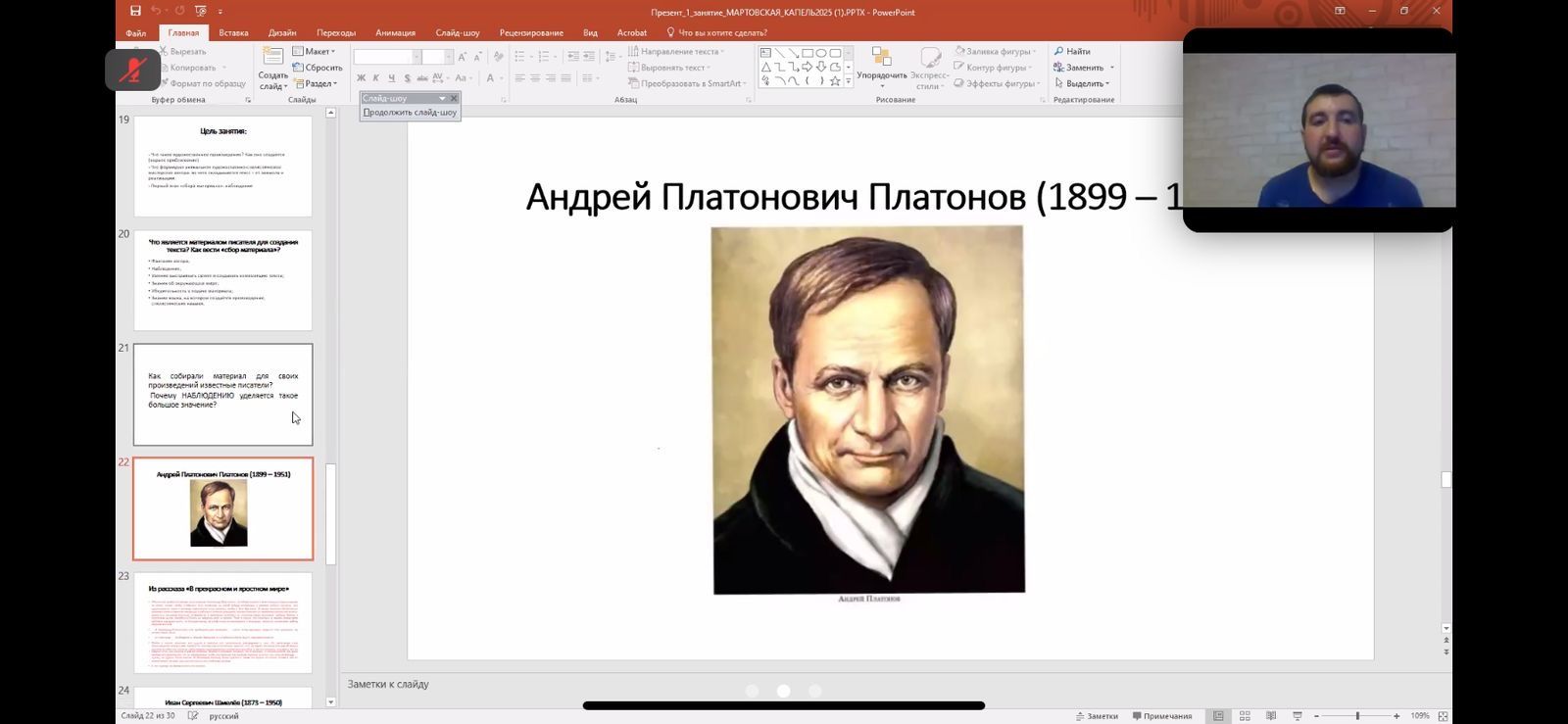Toggle normal view button in status bar
Image resolution: width=1568 pixels, height=724 pixels.
1218,716
